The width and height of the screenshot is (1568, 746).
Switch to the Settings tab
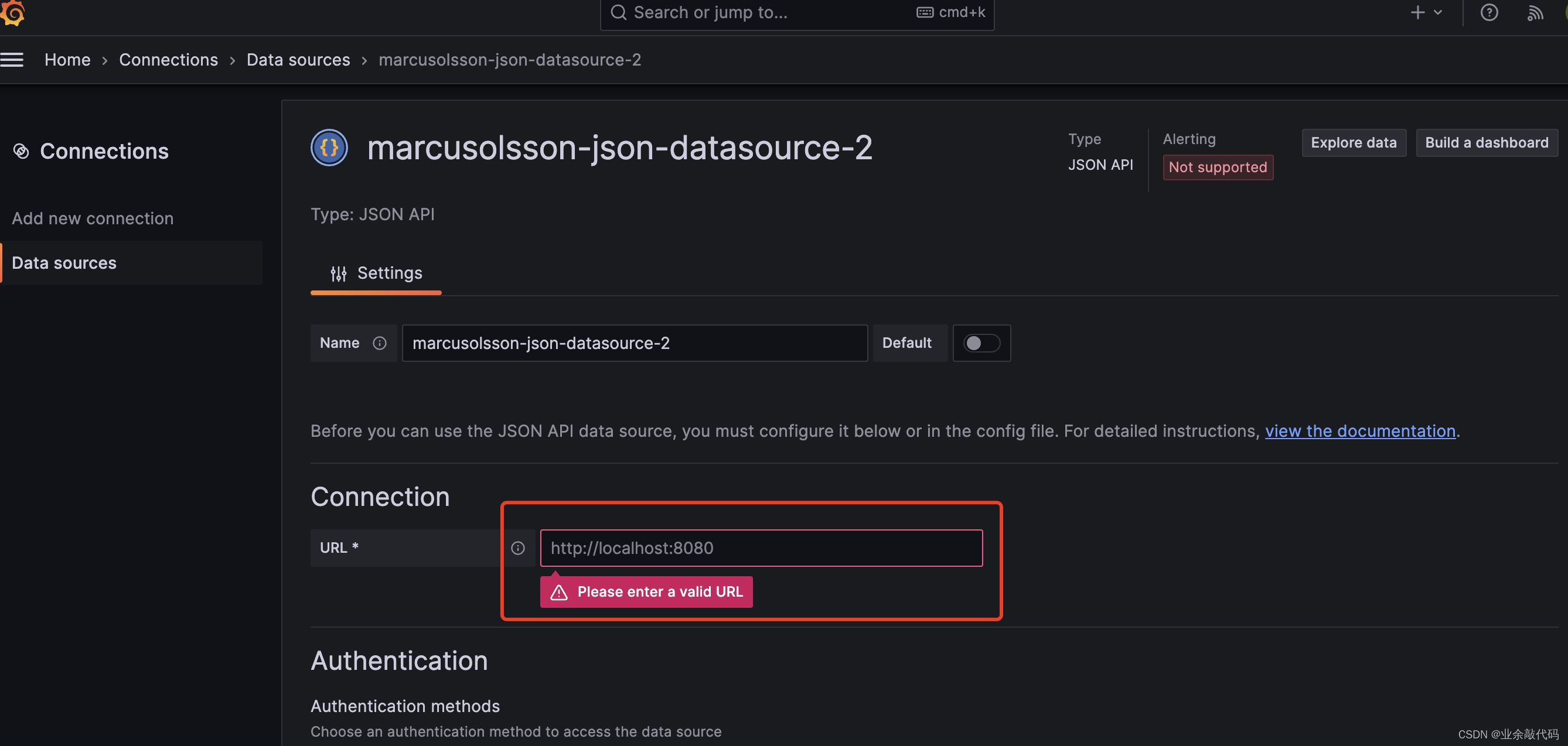tap(390, 273)
